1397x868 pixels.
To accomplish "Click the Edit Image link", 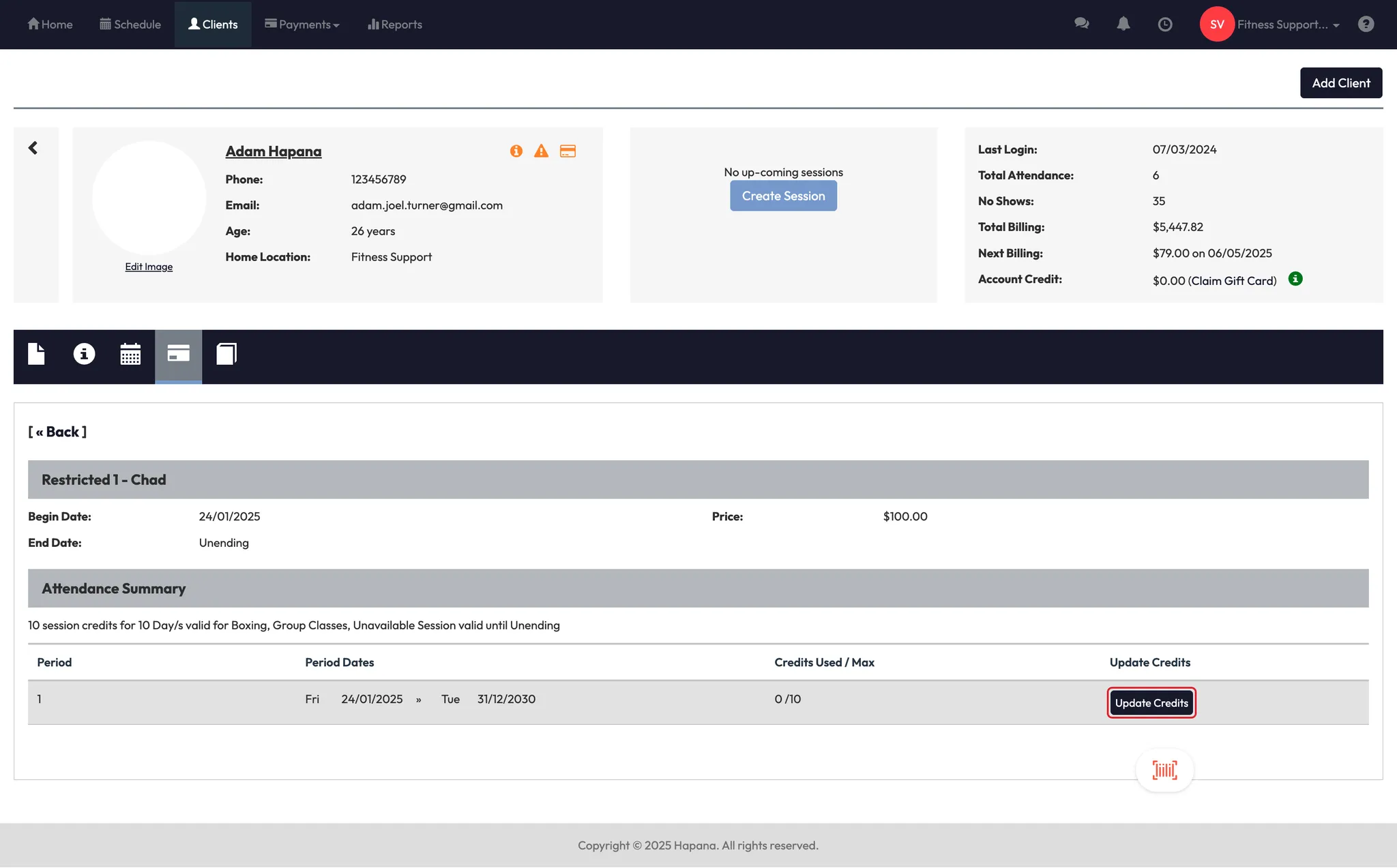I will point(149,267).
